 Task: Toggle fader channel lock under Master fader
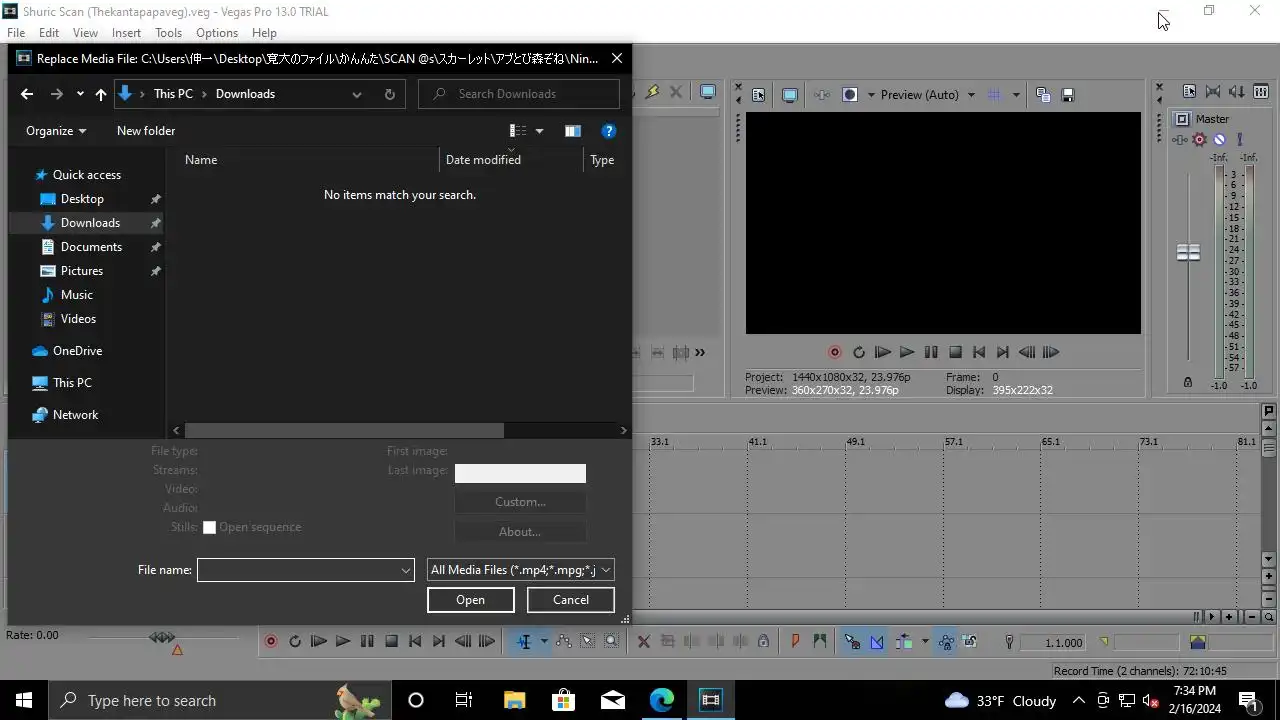coord(1188,382)
